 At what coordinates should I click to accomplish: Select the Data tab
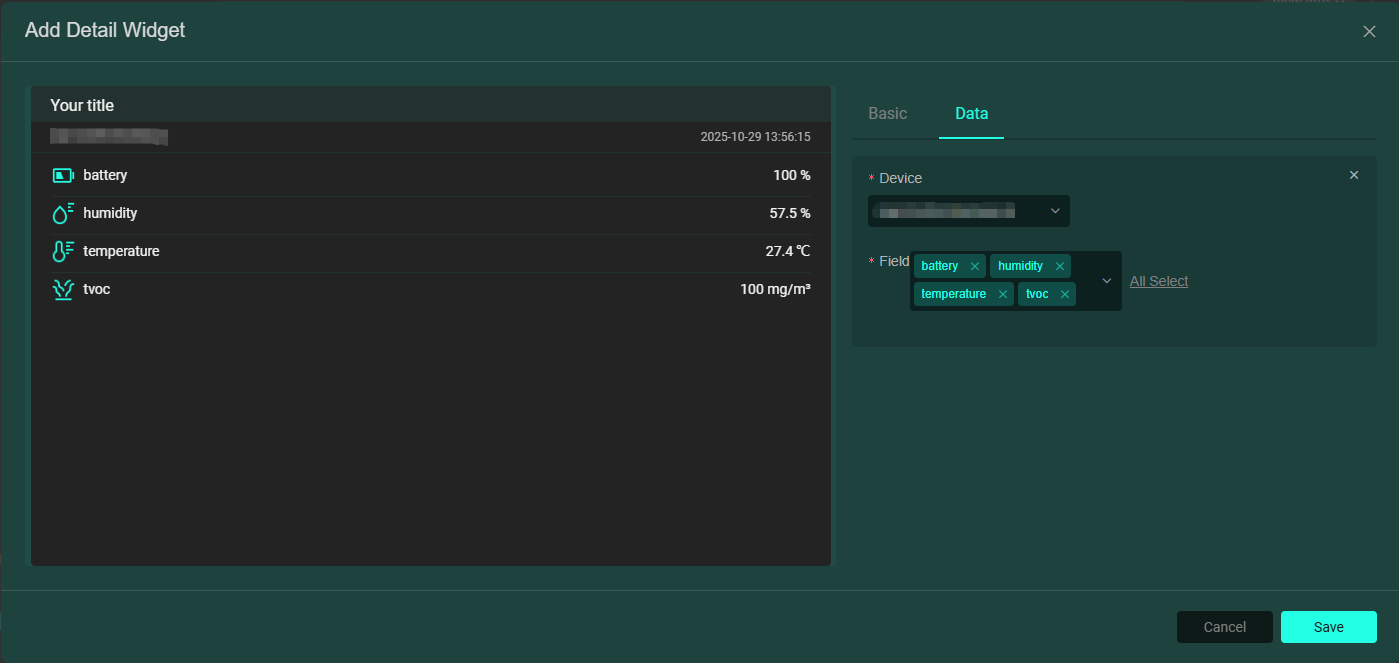tap(971, 113)
